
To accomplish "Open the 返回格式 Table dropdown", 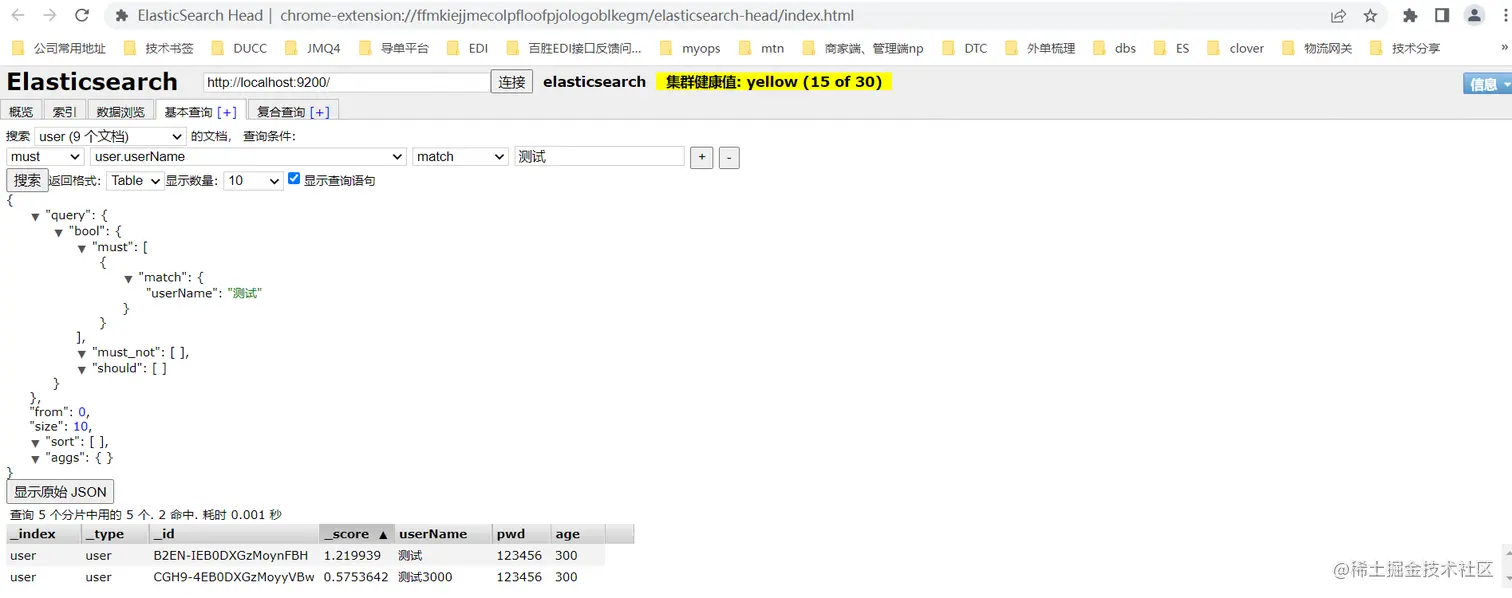I will tap(135, 181).
